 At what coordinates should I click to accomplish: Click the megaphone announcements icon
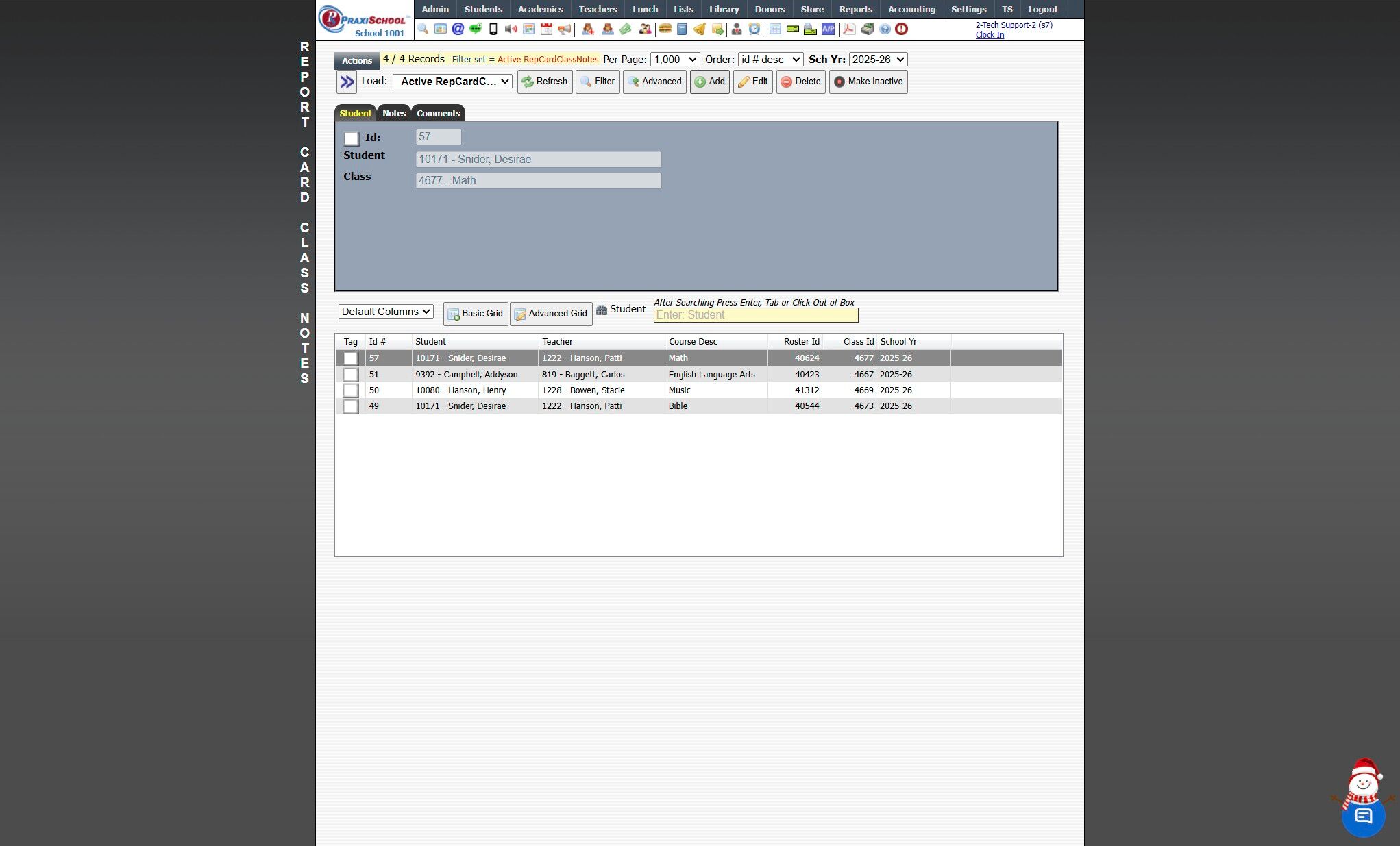tap(564, 29)
